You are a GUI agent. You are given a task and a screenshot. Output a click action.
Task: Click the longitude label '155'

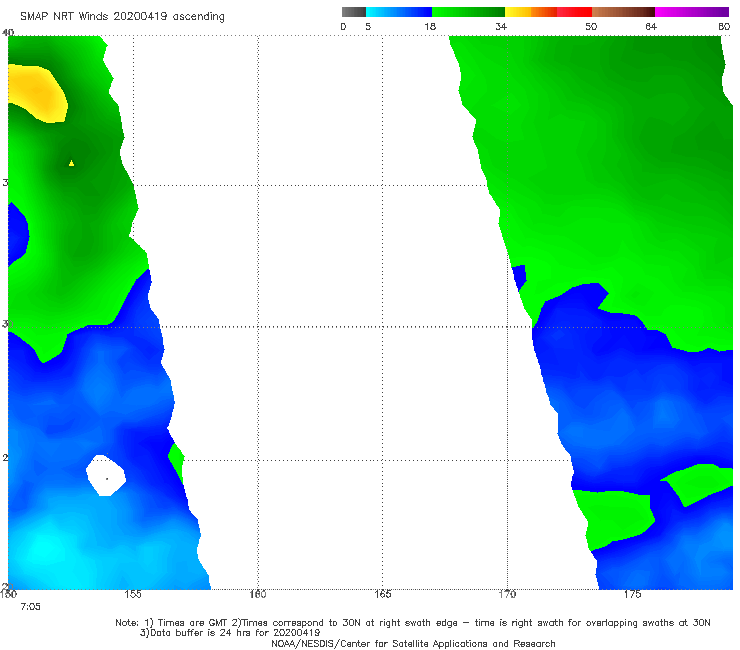(x=133, y=594)
